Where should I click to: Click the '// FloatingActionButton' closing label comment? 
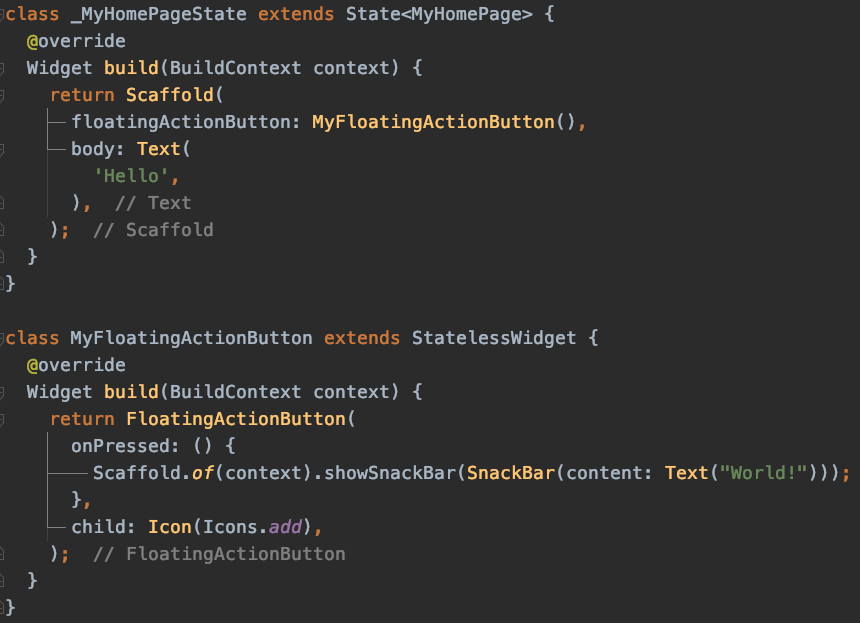point(219,553)
